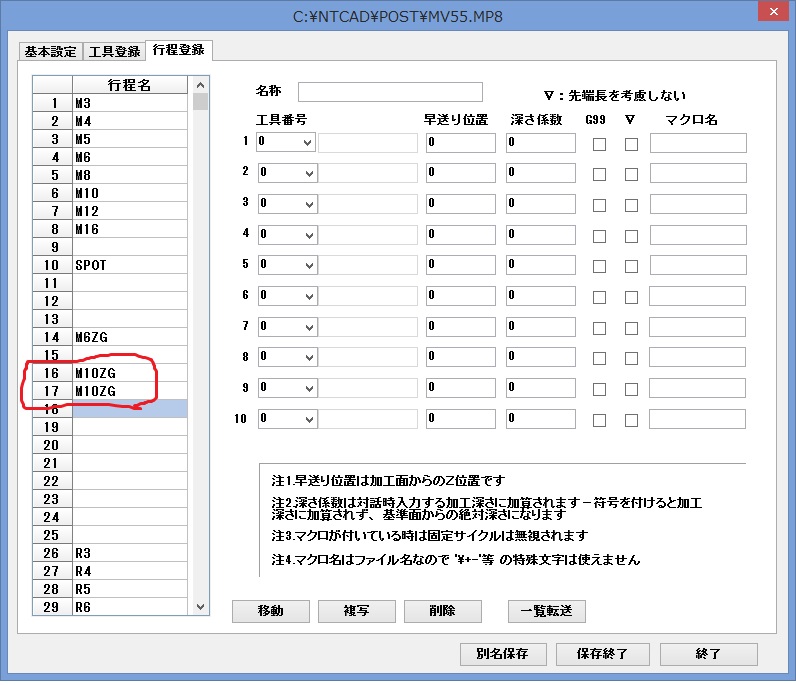Click the 早送り位置 field in row 8
This screenshot has width=796, height=685.
460,357
